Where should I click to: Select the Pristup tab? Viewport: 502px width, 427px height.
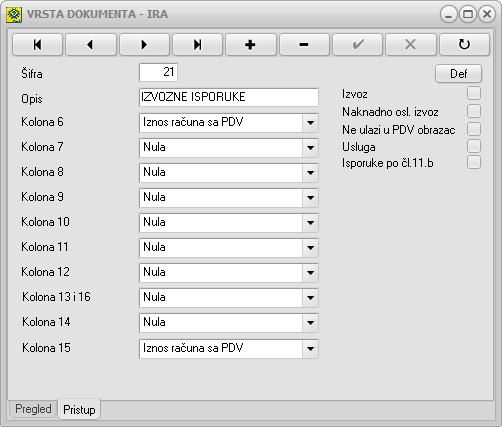[x=79, y=409]
